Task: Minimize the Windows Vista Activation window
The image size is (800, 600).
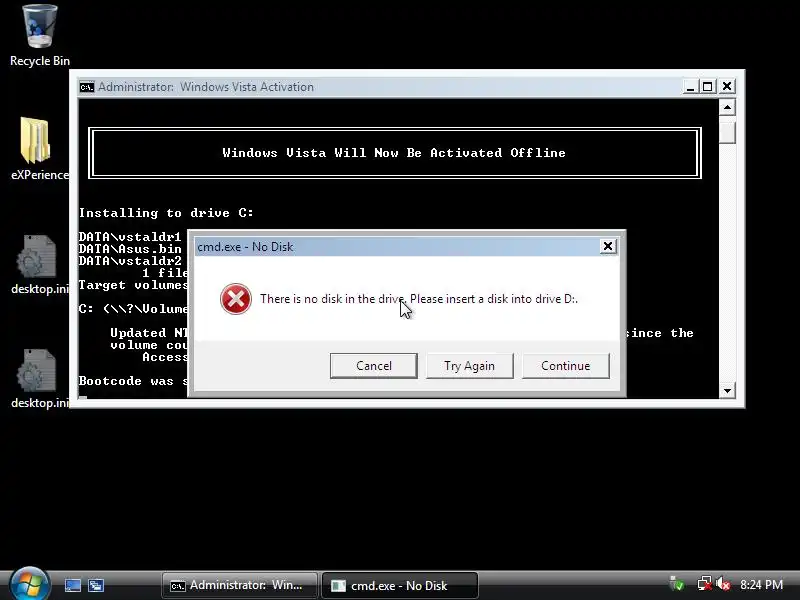Action: pos(690,87)
